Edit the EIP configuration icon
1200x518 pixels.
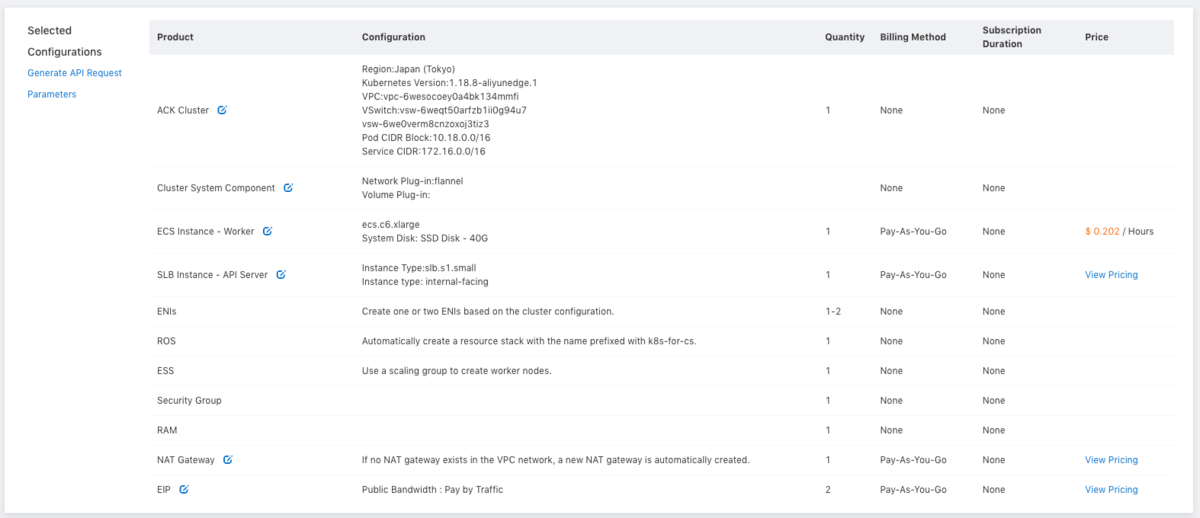(x=184, y=490)
